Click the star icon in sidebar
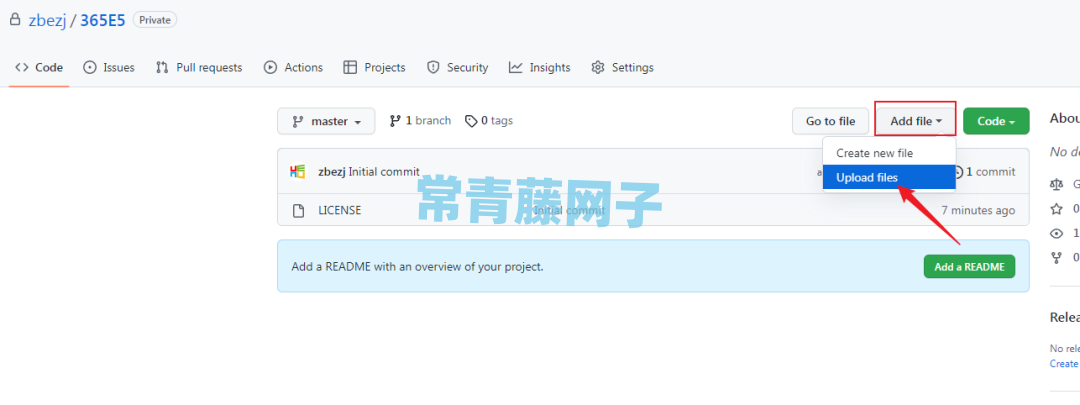The image size is (1080, 405). pos(1057,209)
